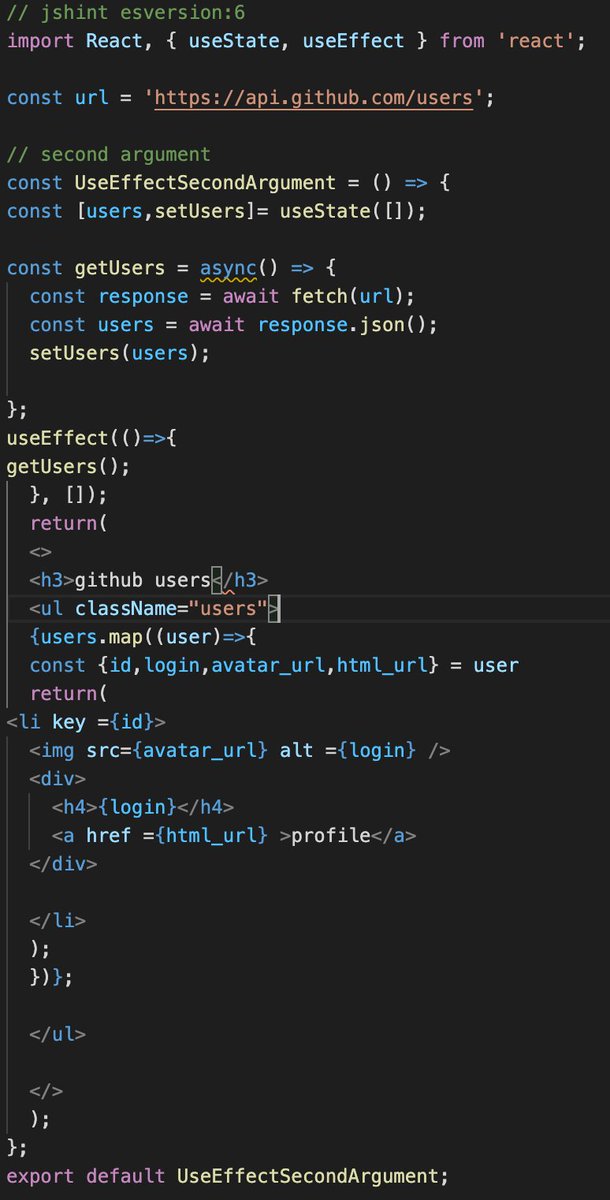Viewport: 610px width, 1200px height.
Task: Click '{login}' inside the h4 element
Action: 137,806
